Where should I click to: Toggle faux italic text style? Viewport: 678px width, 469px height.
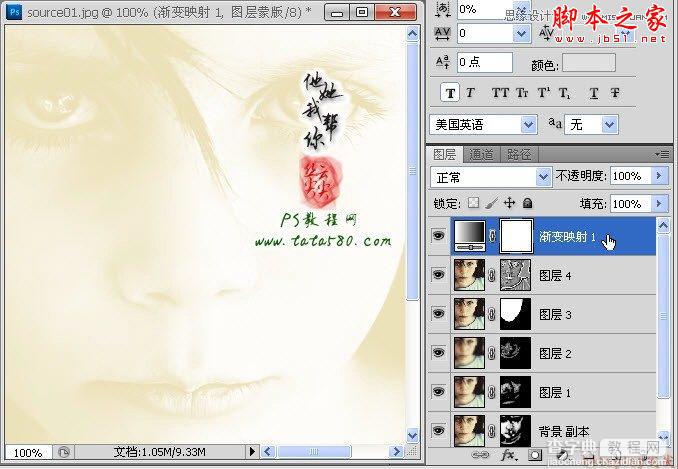pos(470,93)
